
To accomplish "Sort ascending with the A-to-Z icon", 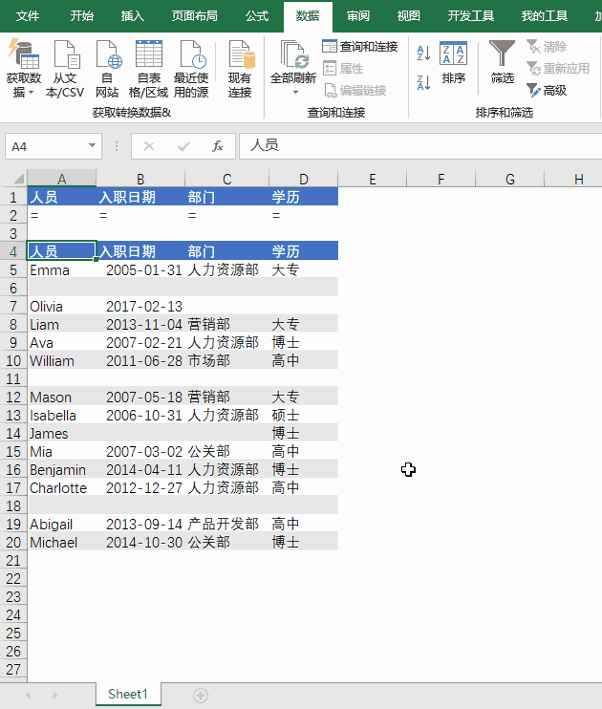I will (422, 54).
